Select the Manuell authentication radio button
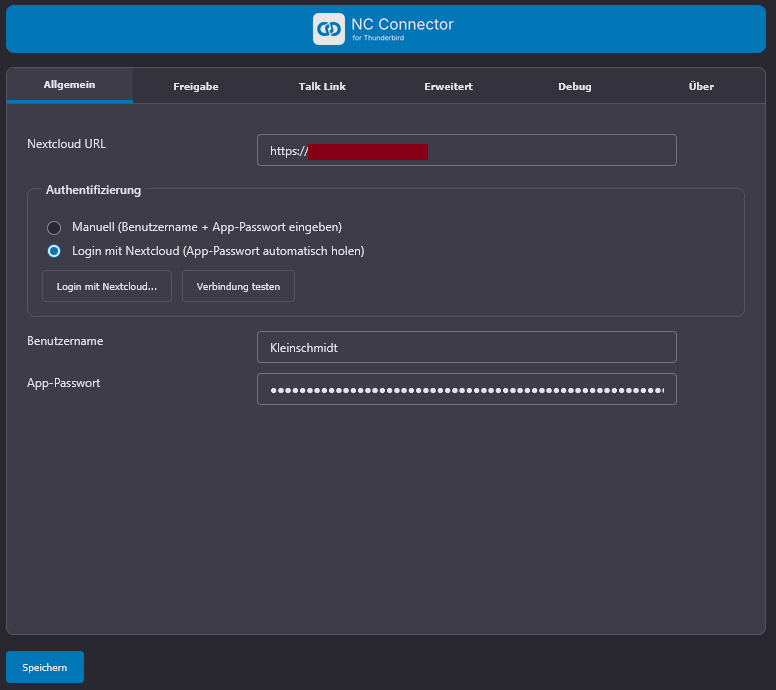776x690 pixels. click(x=54, y=227)
